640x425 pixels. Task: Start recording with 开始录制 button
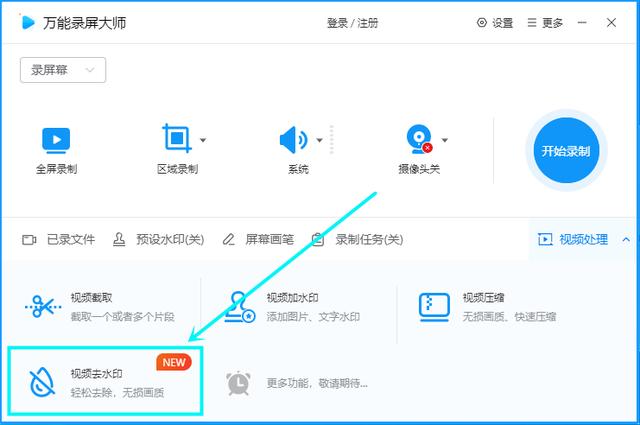tap(566, 151)
